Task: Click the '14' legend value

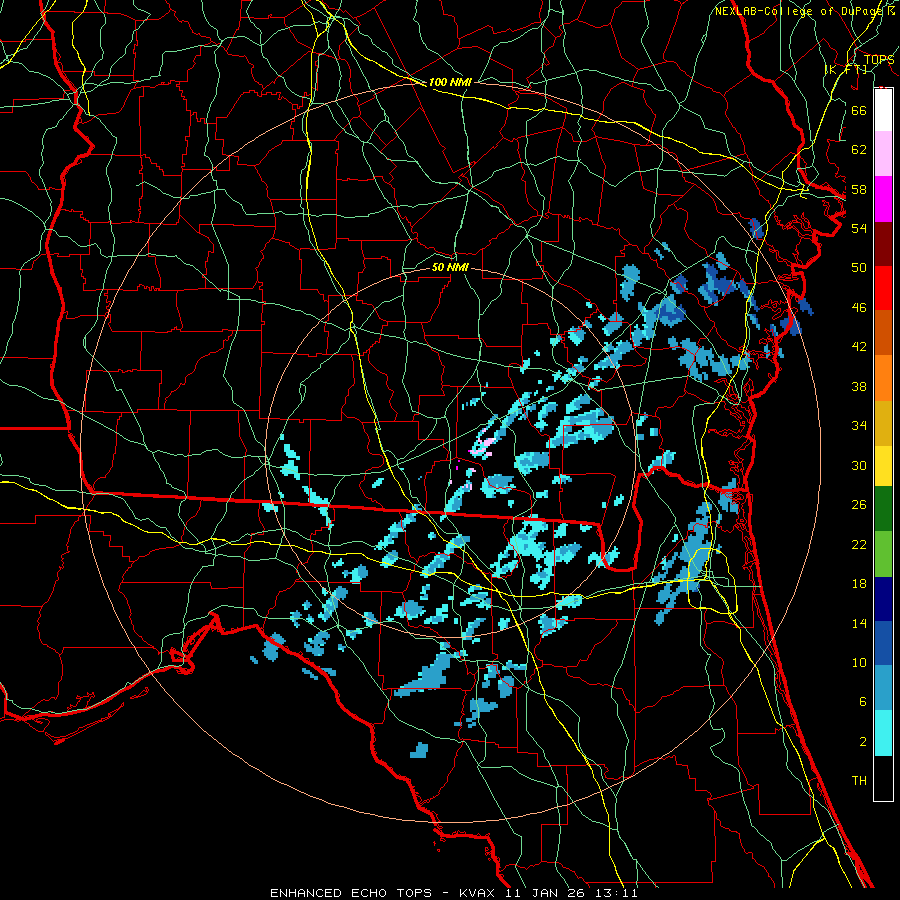Action: coord(859,623)
